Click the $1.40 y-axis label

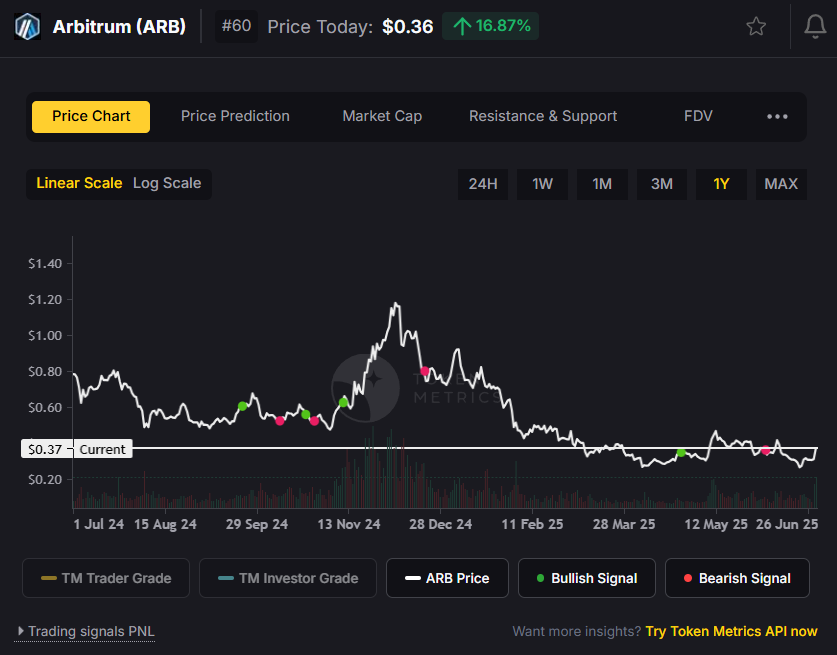(x=45, y=264)
